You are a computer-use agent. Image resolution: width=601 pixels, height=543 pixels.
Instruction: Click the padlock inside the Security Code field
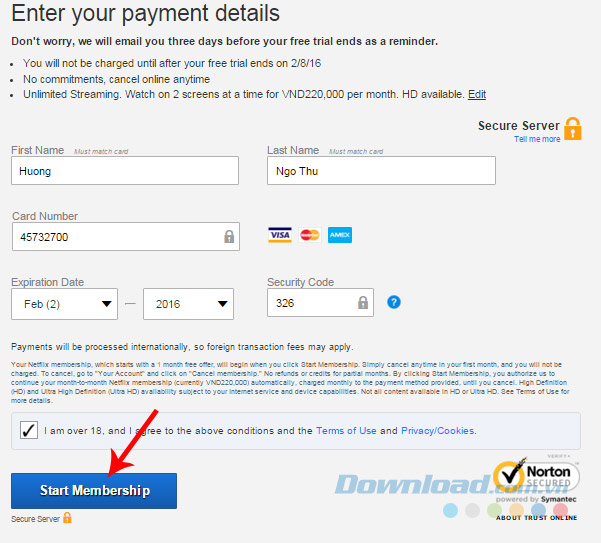[x=363, y=302]
